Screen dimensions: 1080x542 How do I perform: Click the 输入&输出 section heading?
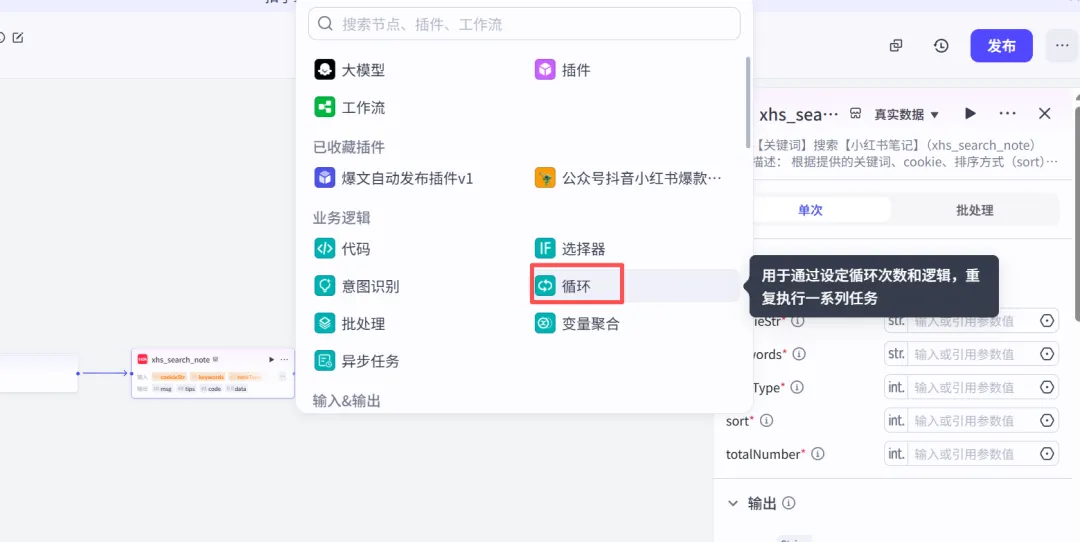click(346, 400)
